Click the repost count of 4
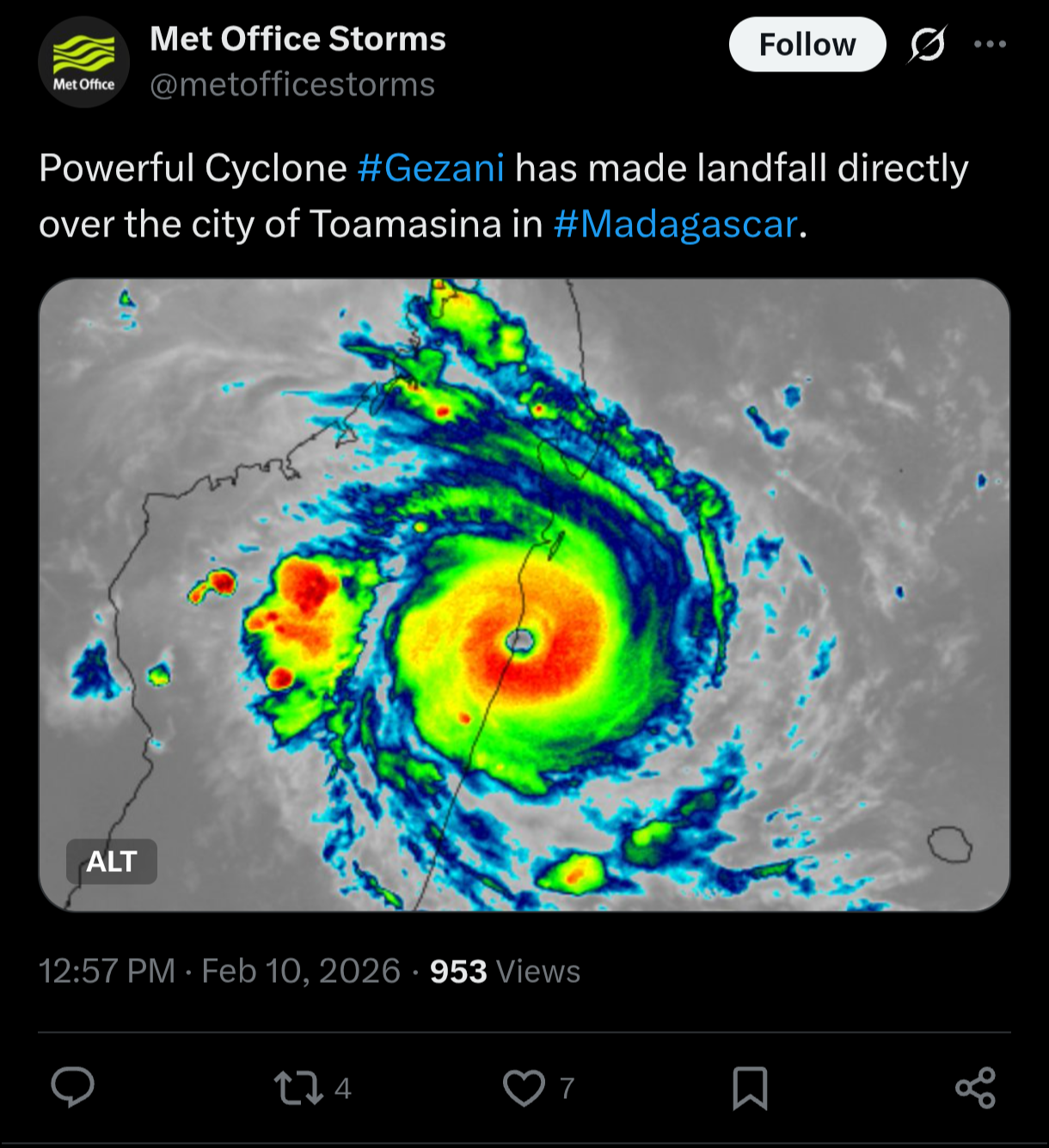This screenshot has width=1049, height=1148. click(343, 1089)
